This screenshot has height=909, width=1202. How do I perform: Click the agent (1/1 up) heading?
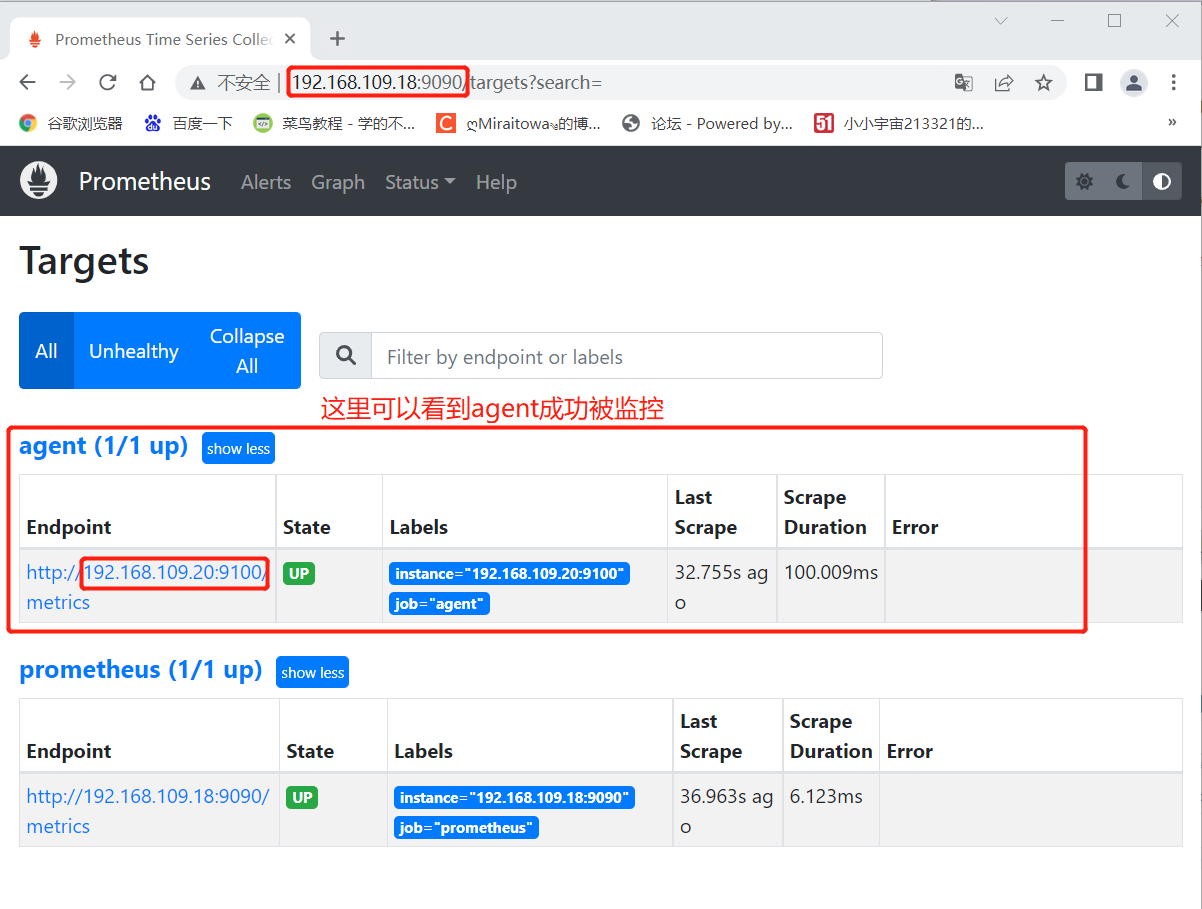tap(104, 446)
